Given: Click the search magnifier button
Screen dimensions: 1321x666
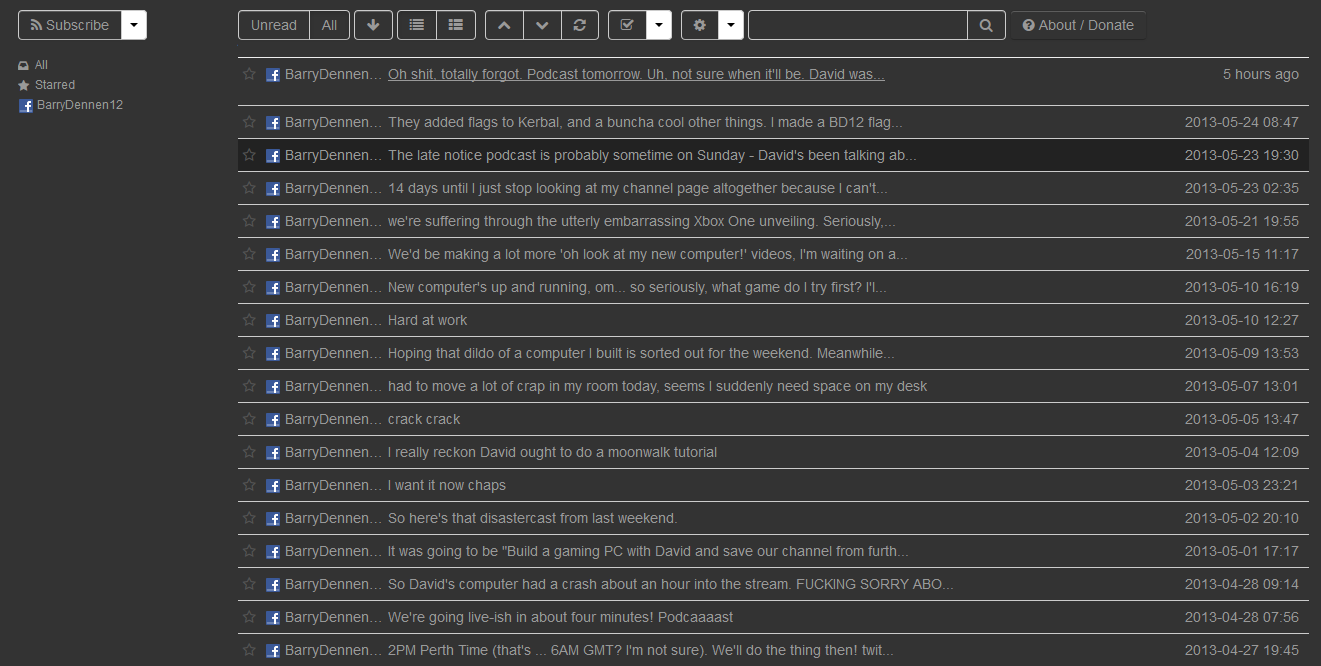Looking at the screenshot, I should (x=986, y=25).
